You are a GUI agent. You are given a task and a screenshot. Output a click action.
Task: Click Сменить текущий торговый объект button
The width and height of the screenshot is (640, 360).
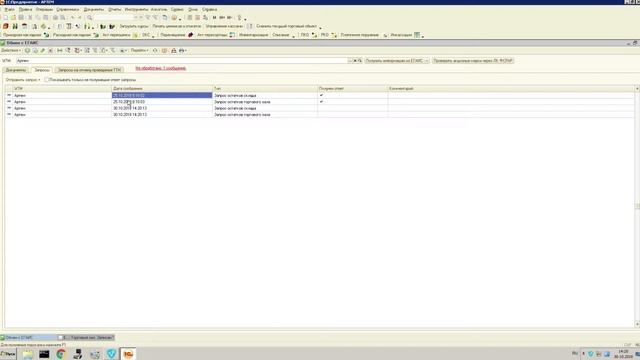click(287, 27)
